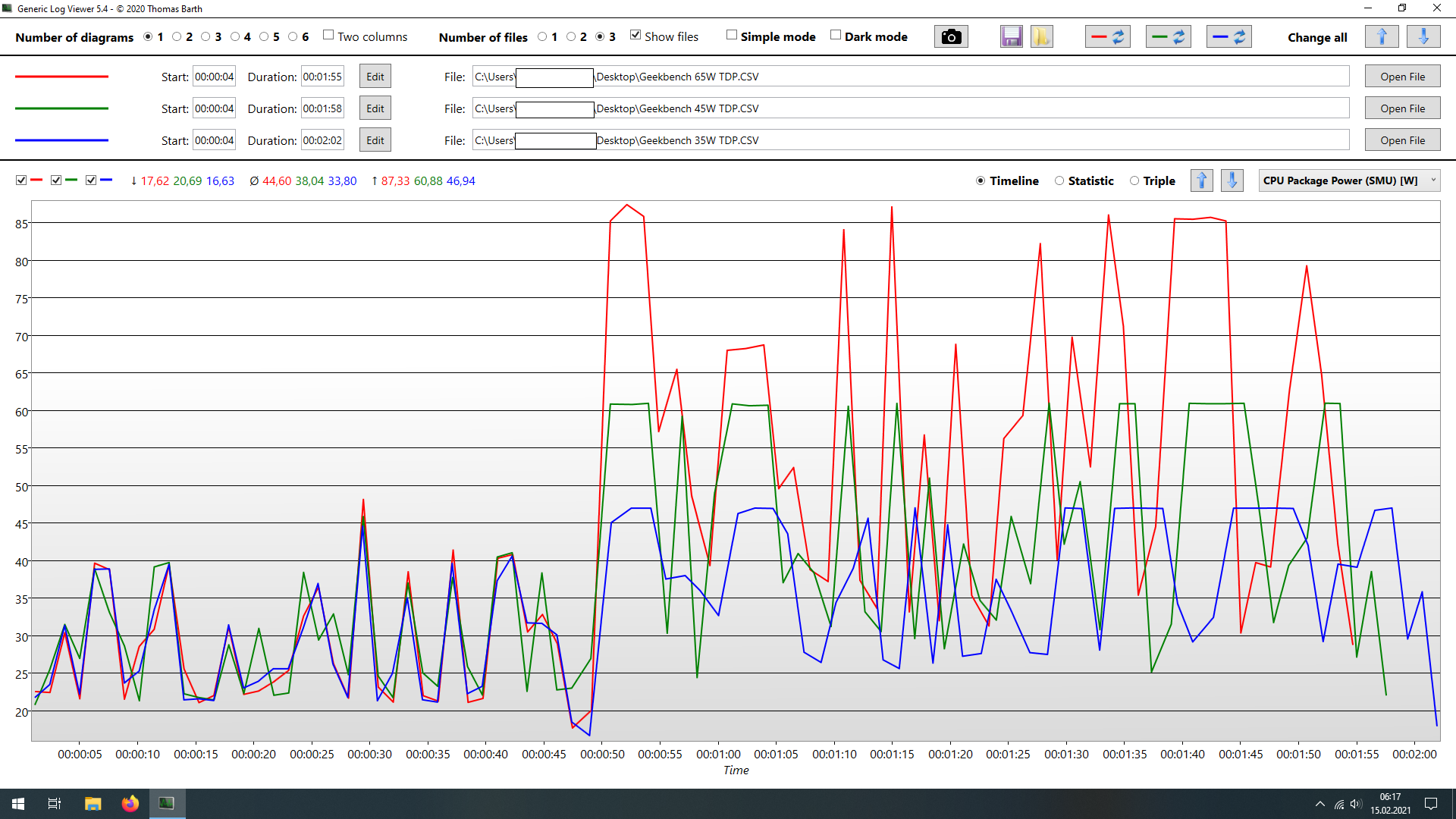
Task: Uncheck the Show files checkbox
Action: 635,35
